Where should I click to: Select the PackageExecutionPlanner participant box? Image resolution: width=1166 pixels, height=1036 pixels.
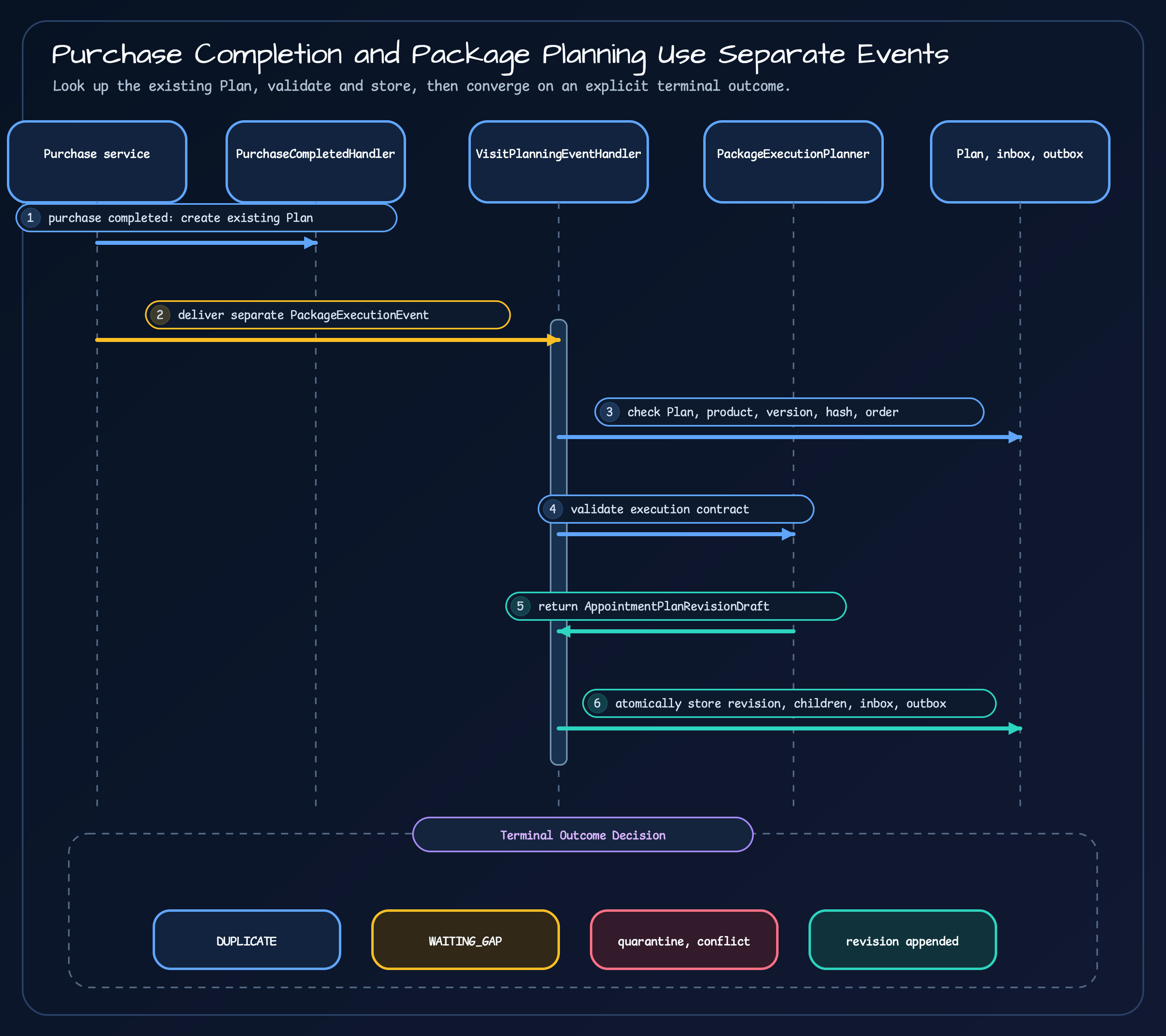793,162
